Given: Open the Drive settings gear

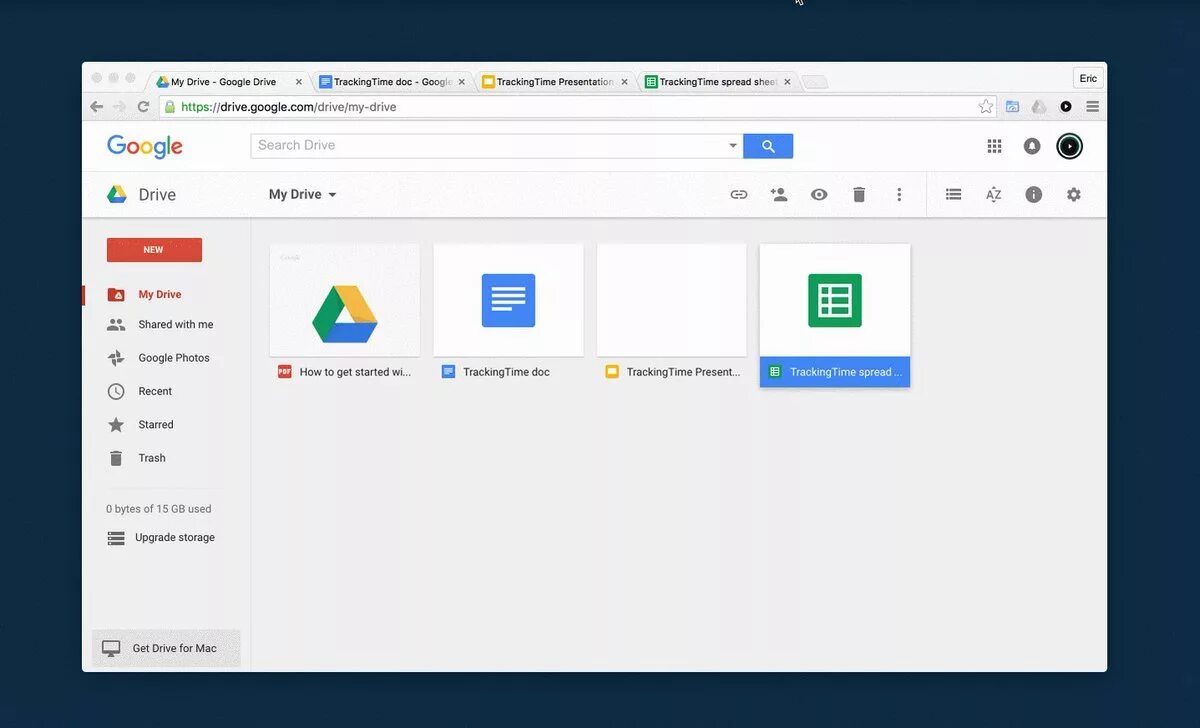Looking at the screenshot, I should tap(1074, 195).
